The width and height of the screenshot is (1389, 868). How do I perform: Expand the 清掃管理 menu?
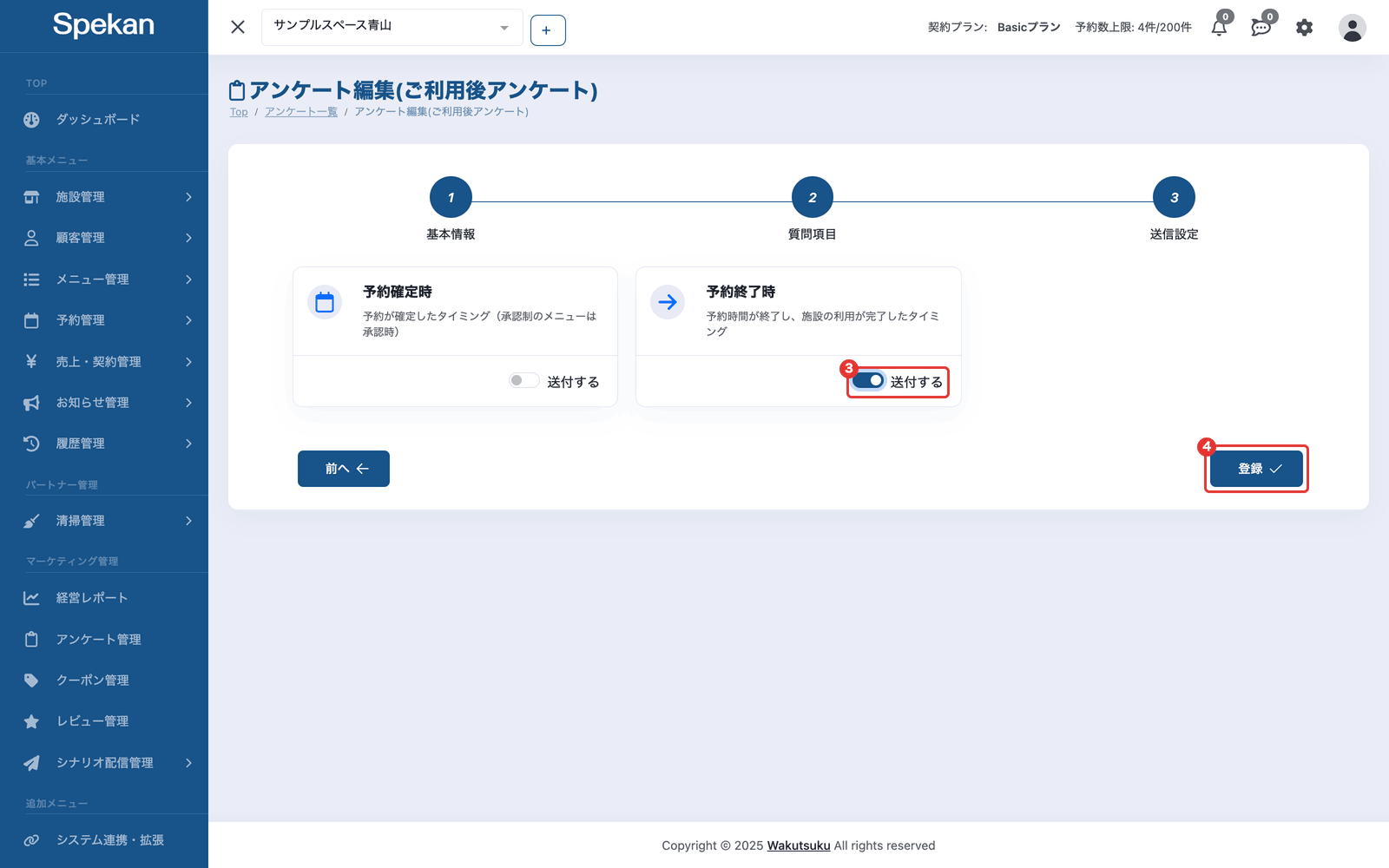(104, 521)
